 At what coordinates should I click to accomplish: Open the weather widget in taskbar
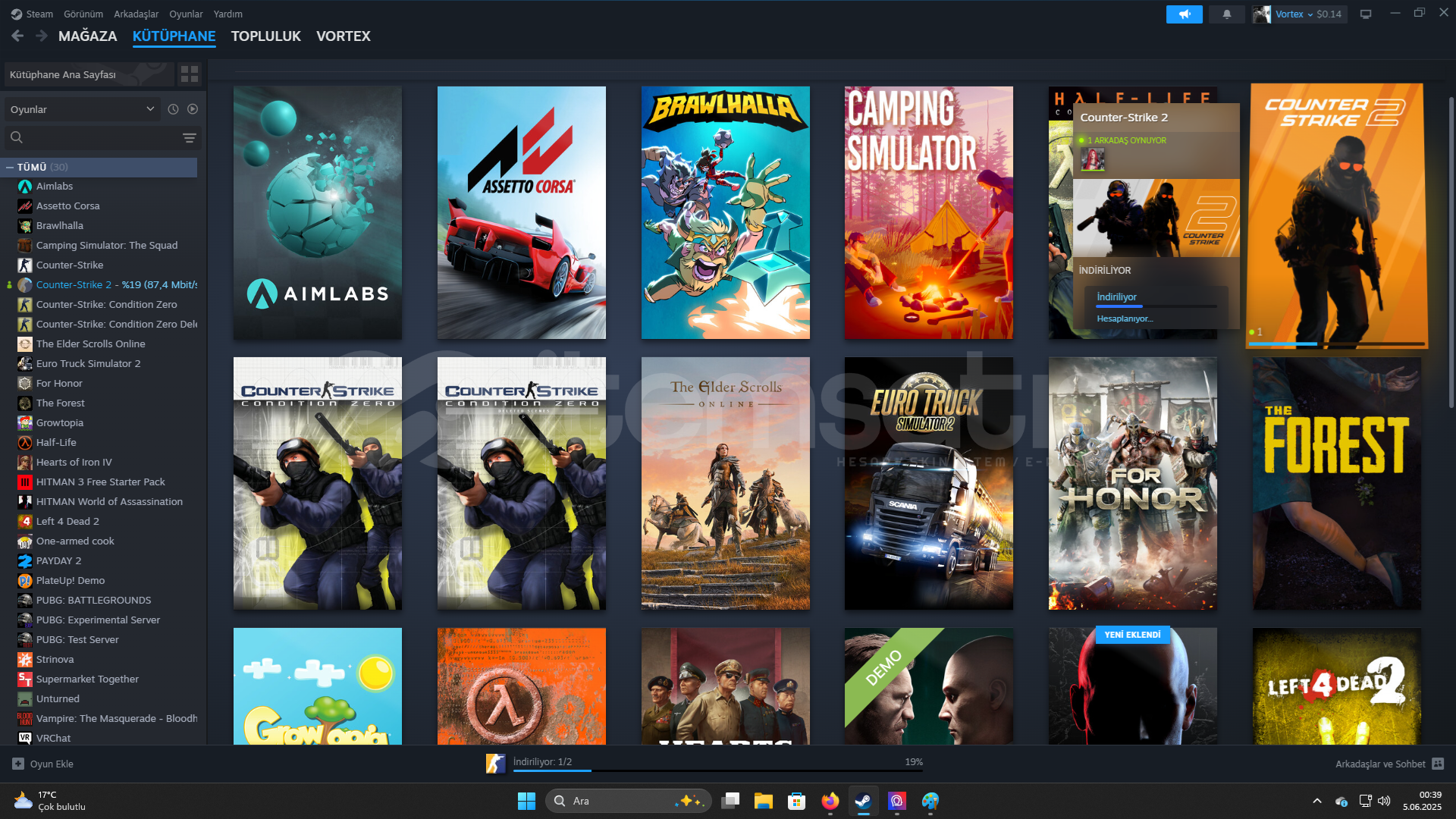(x=50, y=801)
